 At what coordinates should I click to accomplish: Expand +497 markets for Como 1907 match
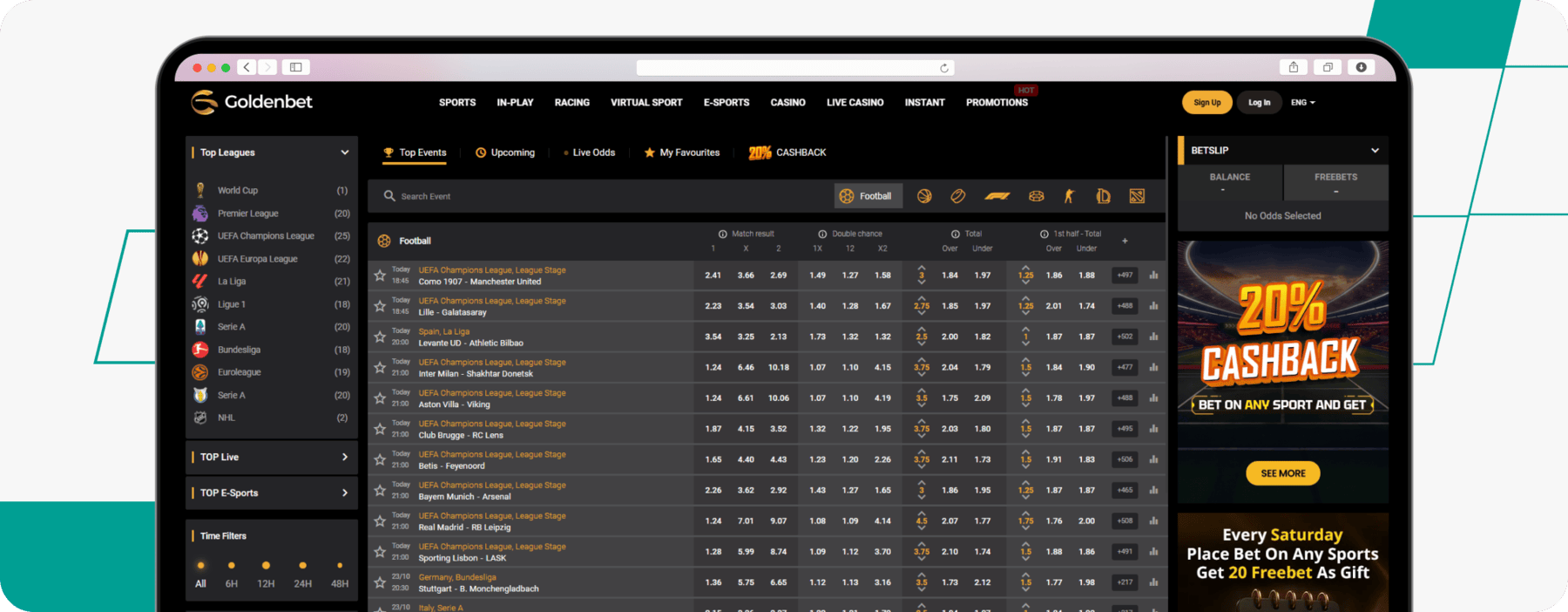pos(1125,275)
